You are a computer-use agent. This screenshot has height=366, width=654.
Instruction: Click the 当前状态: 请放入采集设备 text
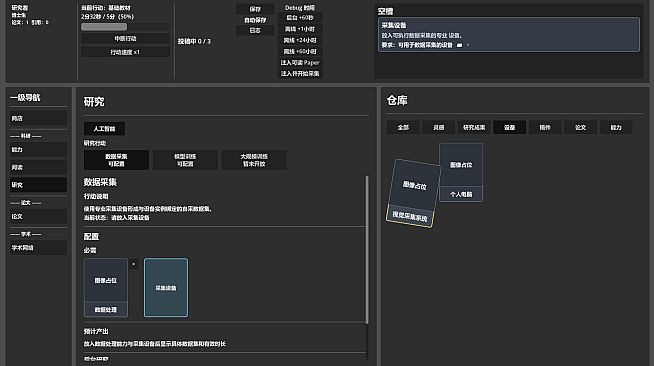point(117,218)
